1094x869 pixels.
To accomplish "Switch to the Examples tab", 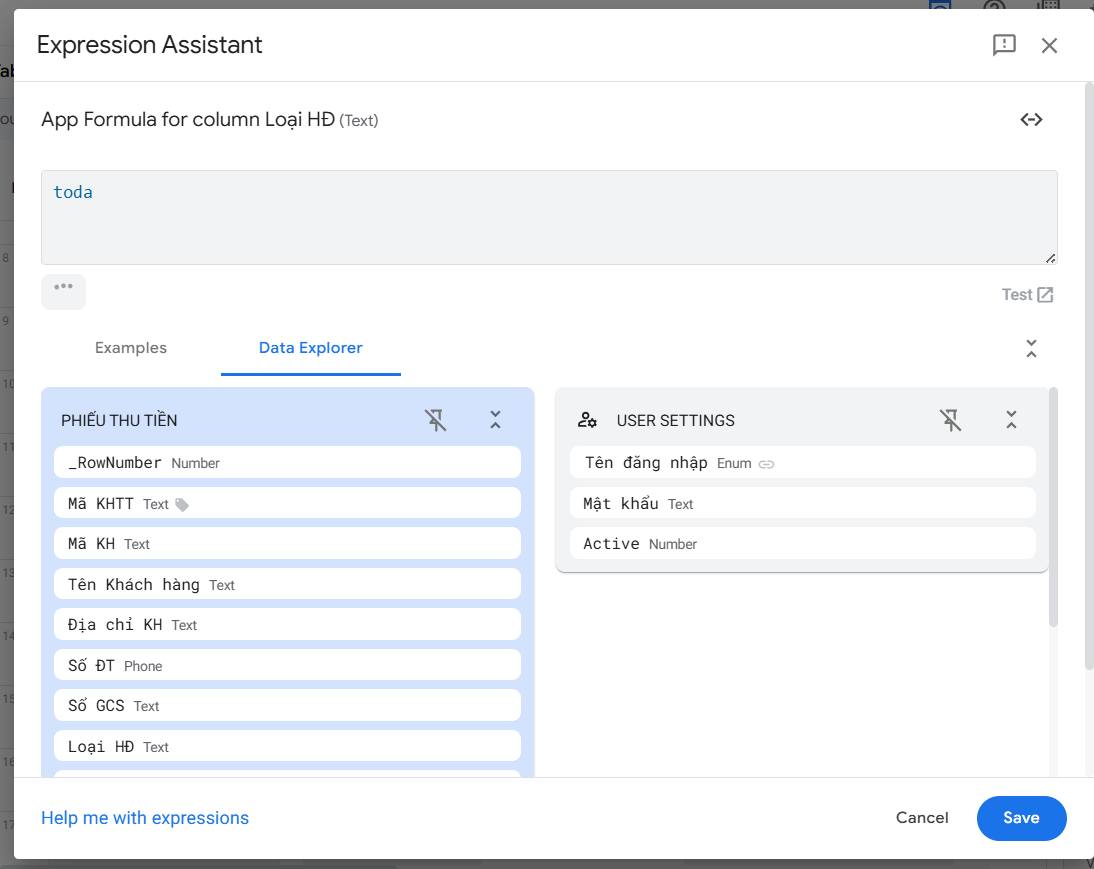I will [130, 347].
